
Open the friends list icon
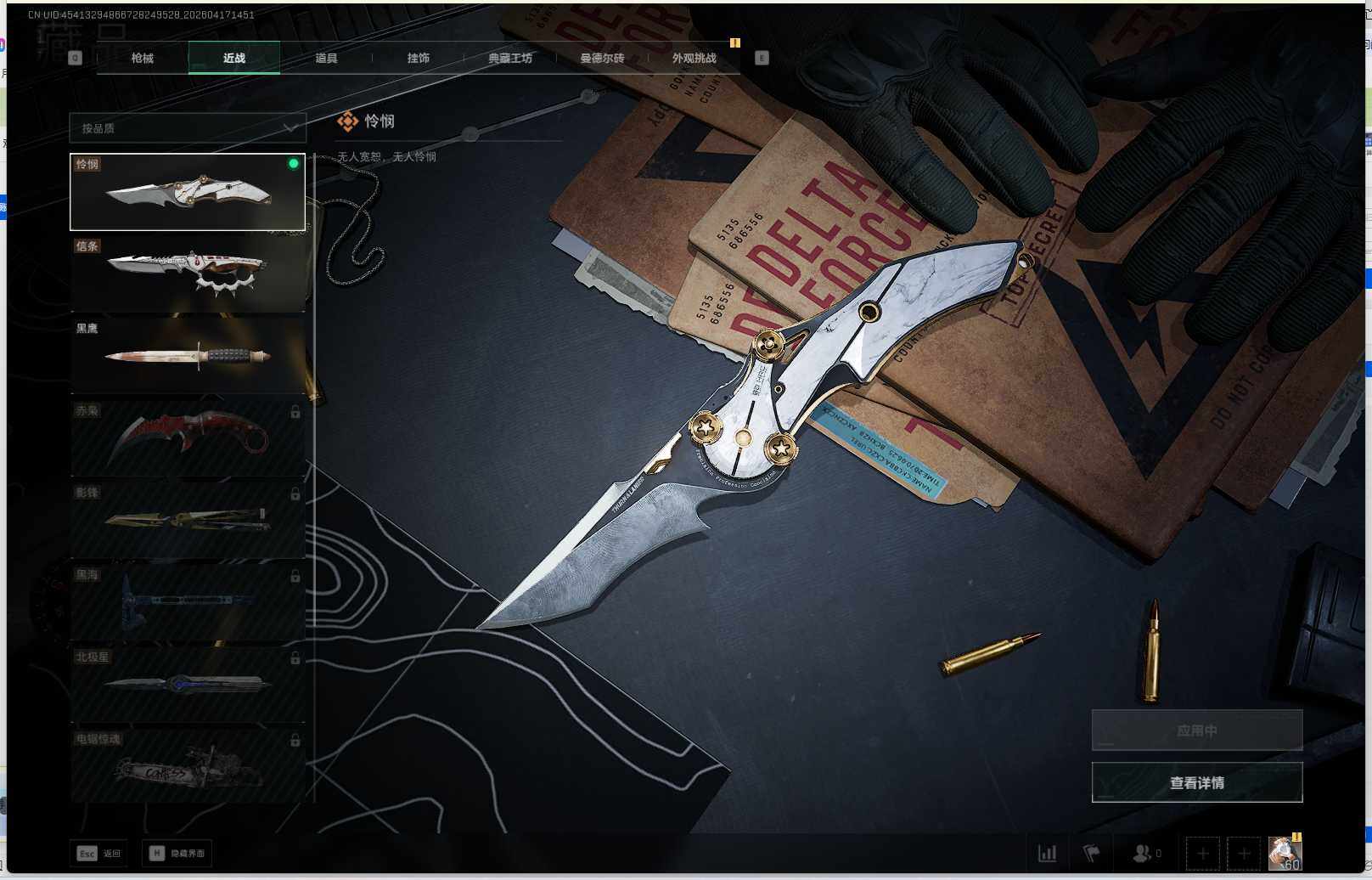click(x=1143, y=853)
